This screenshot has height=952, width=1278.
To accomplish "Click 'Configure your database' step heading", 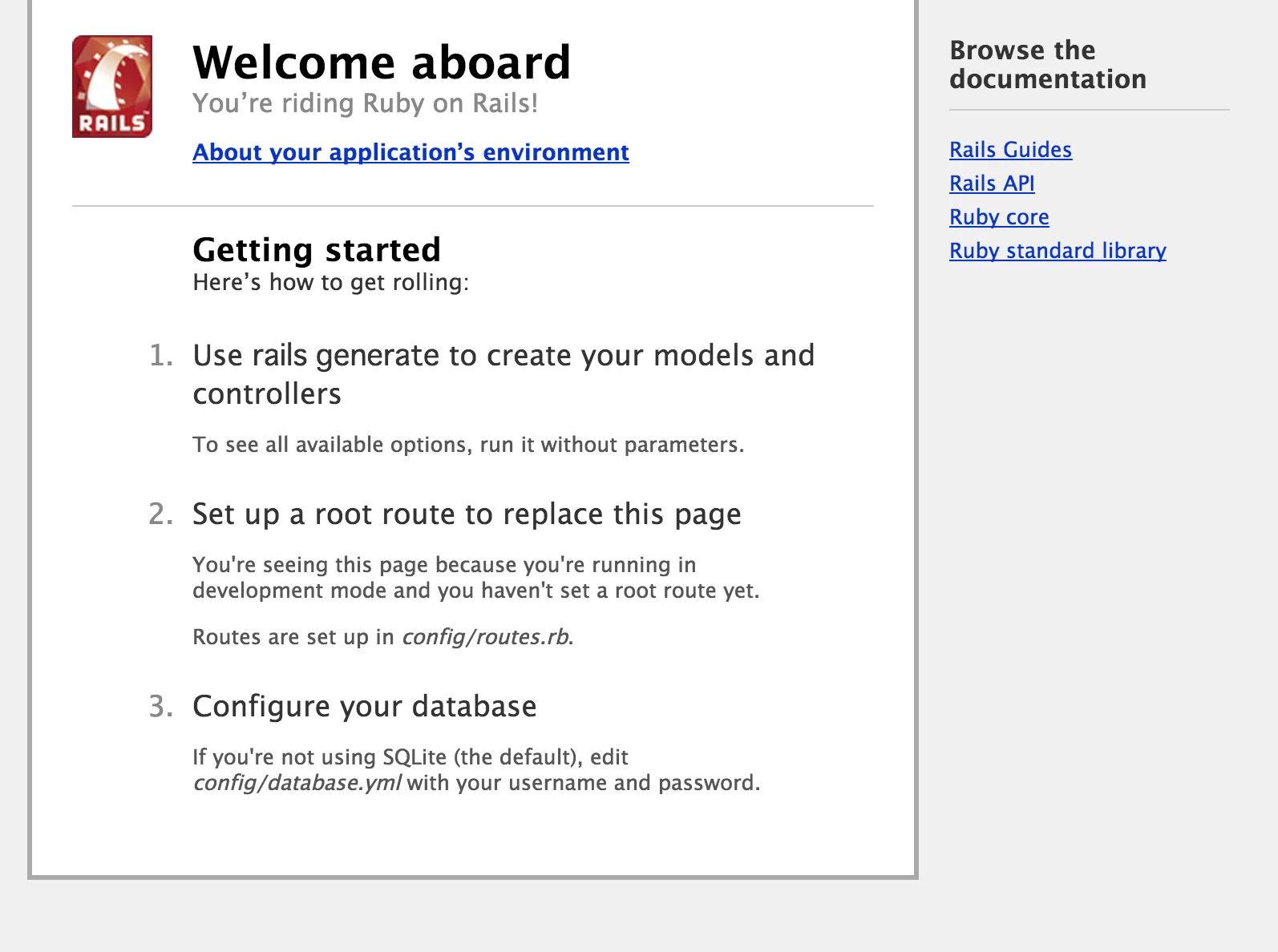I will pyautogui.click(x=365, y=707).
